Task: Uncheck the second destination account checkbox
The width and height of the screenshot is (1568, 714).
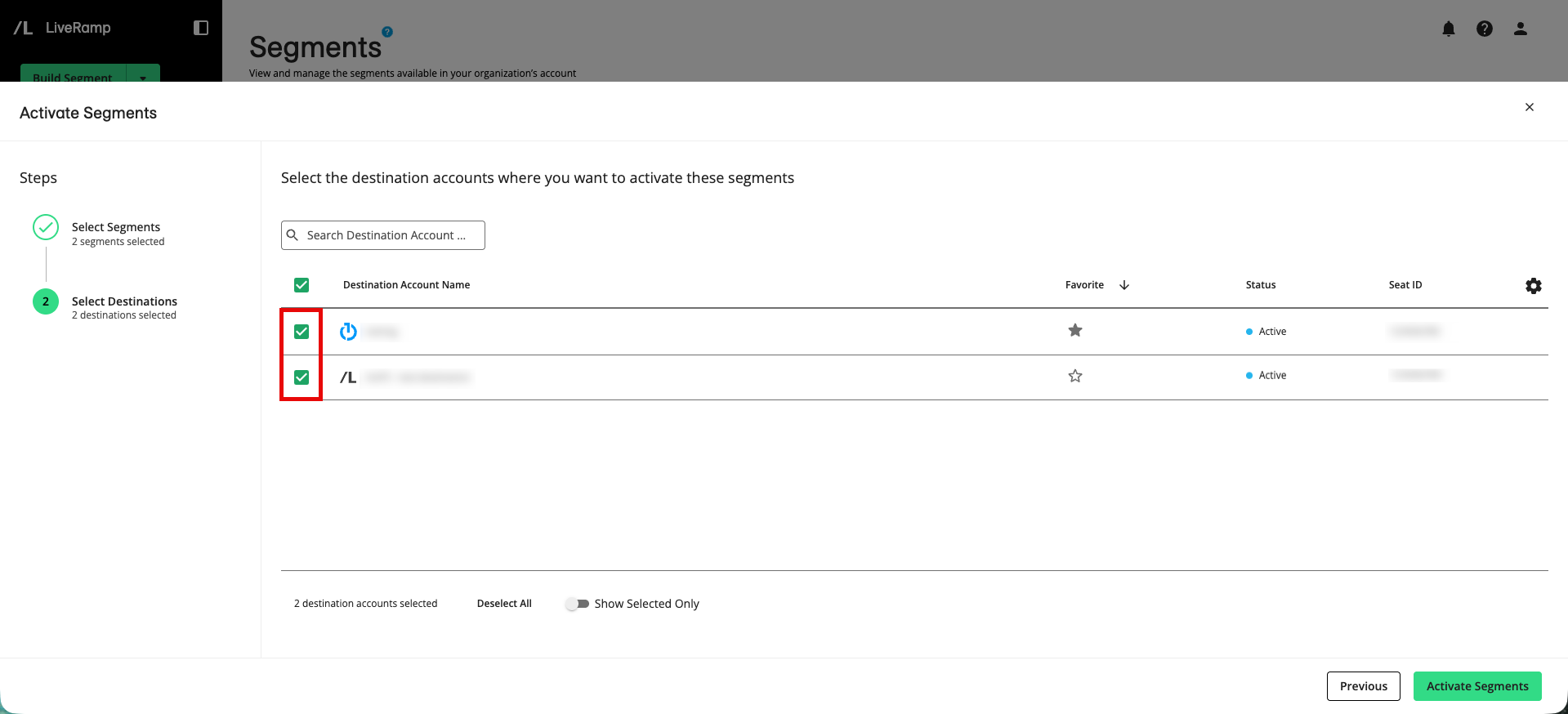Action: click(x=302, y=377)
